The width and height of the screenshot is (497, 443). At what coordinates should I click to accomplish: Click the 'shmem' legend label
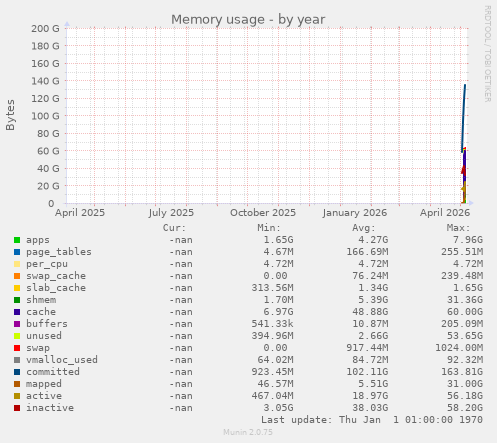coord(41,300)
